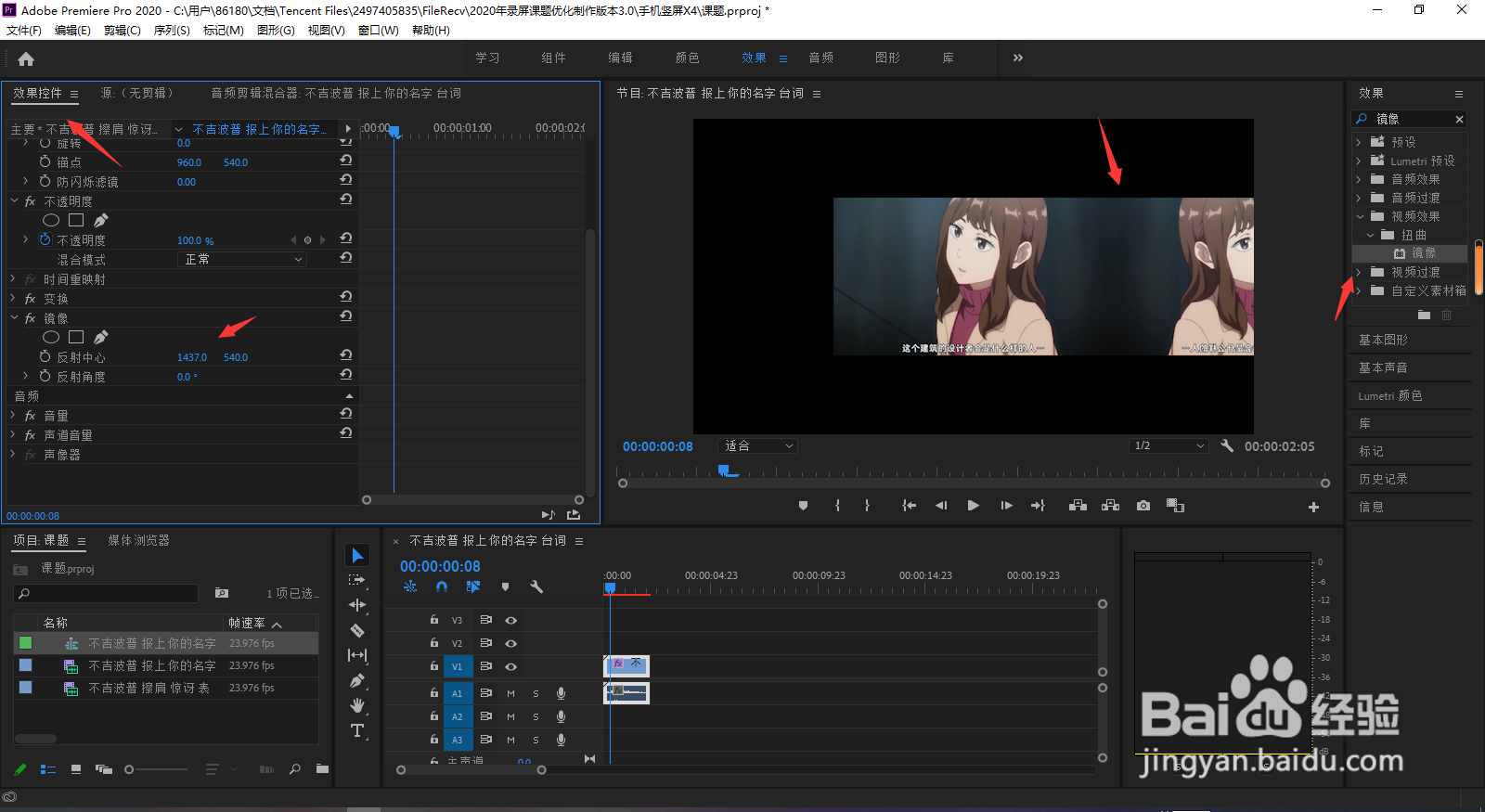
Task: Add a marker in Program monitor
Action: (803, 506)
